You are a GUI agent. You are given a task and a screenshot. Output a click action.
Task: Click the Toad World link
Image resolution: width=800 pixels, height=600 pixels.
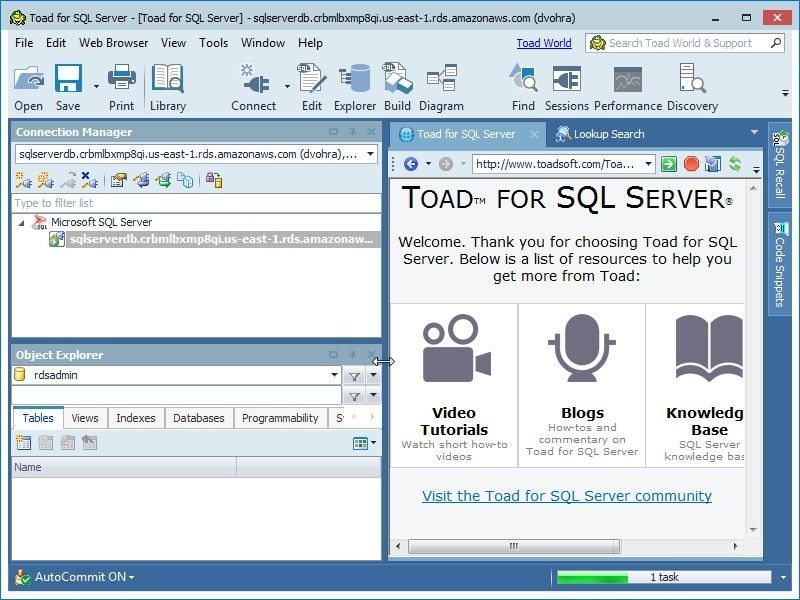coord(544,43)
